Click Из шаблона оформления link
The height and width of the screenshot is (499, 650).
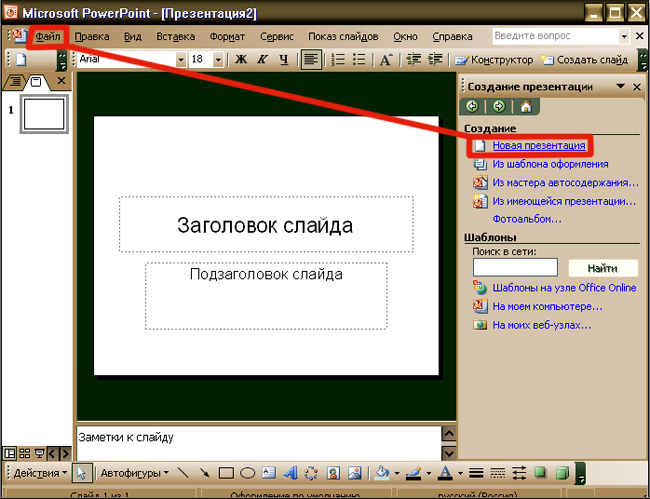(x=550, y=164)
